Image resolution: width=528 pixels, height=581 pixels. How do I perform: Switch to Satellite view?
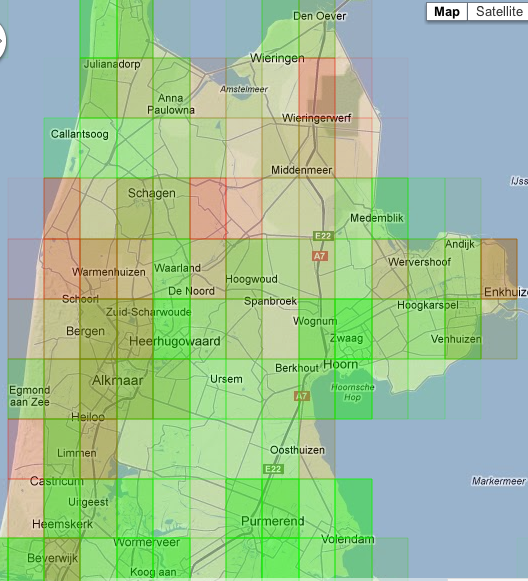coord(498,11)
